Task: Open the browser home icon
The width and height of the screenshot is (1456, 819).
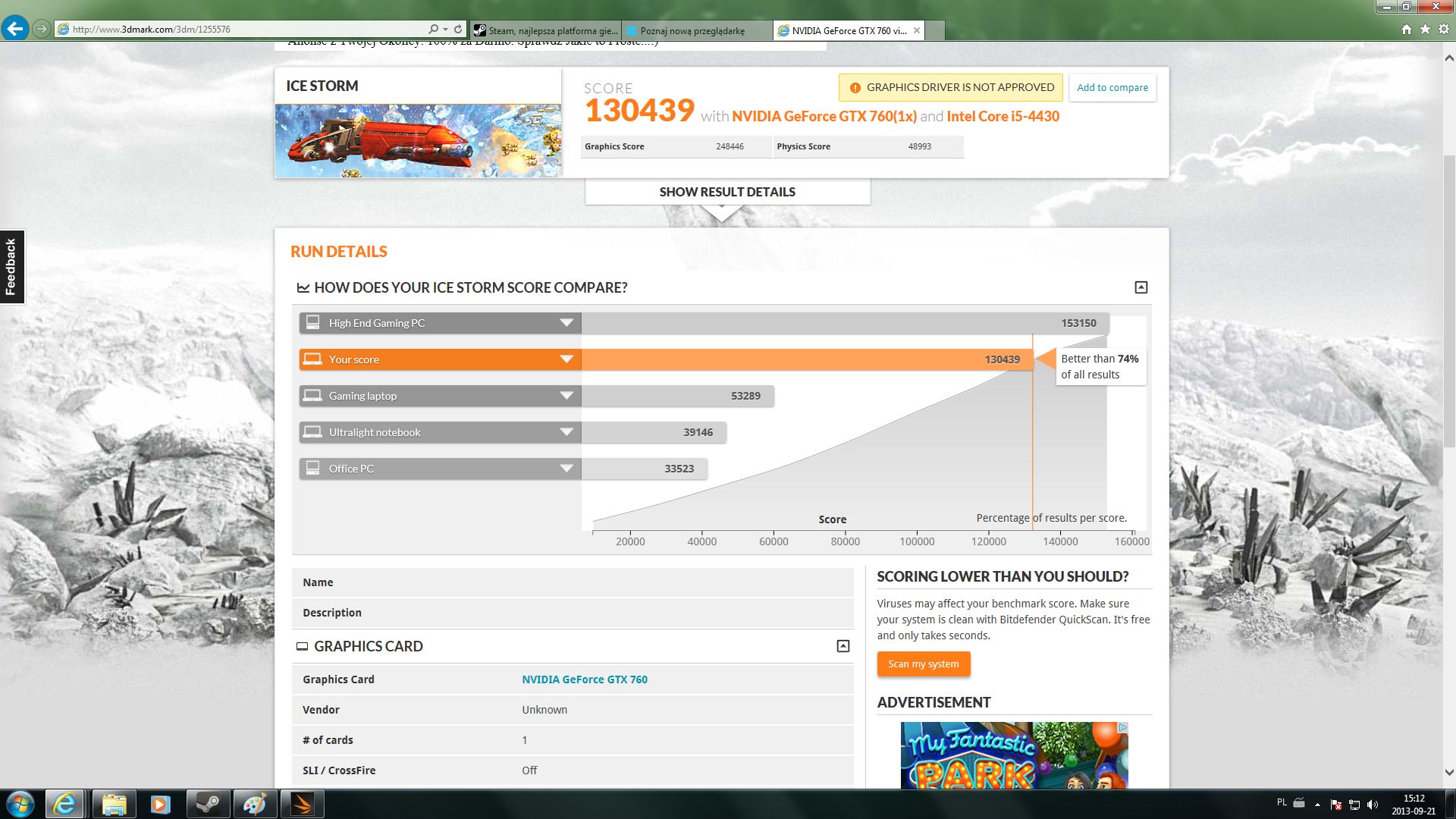Action: 1406,29
